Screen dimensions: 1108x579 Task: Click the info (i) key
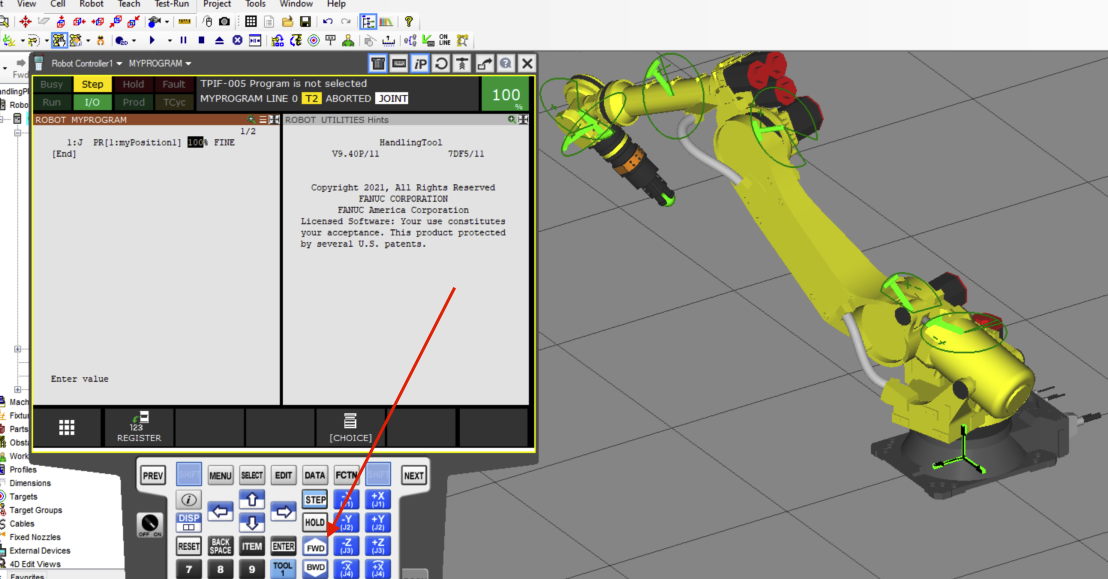coord(189,500)
